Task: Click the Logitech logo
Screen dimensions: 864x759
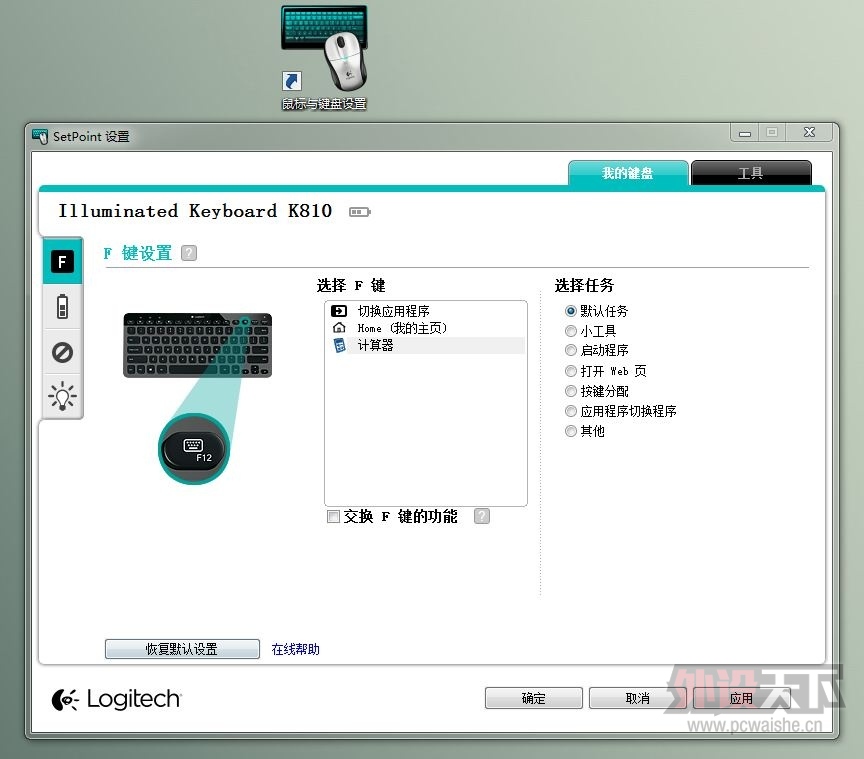Action: 116,699
